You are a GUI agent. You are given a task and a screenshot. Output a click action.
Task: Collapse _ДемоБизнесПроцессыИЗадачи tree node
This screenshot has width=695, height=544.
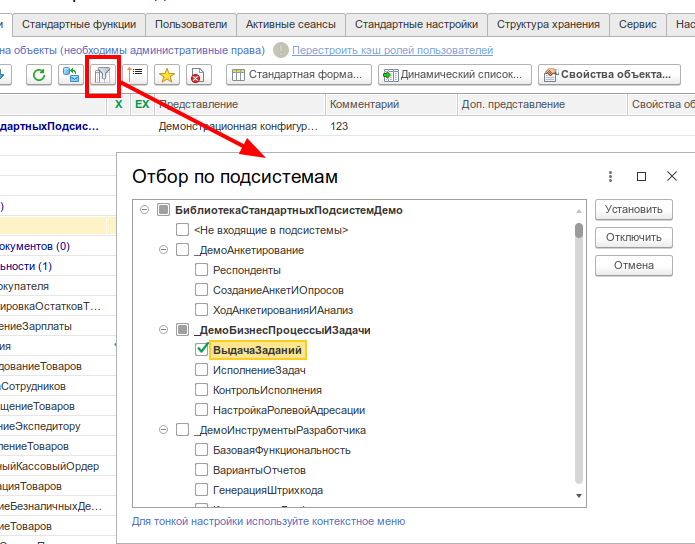[x=164, y=329]
